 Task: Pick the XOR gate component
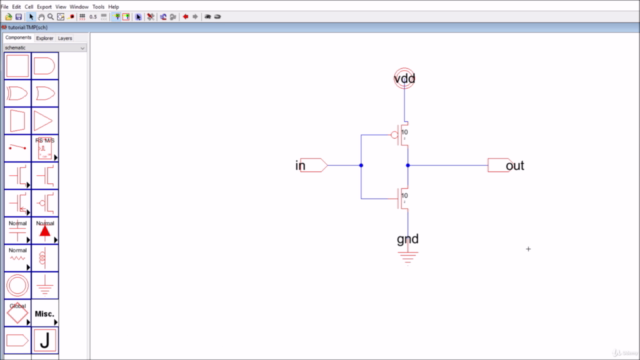click(18, 93)
